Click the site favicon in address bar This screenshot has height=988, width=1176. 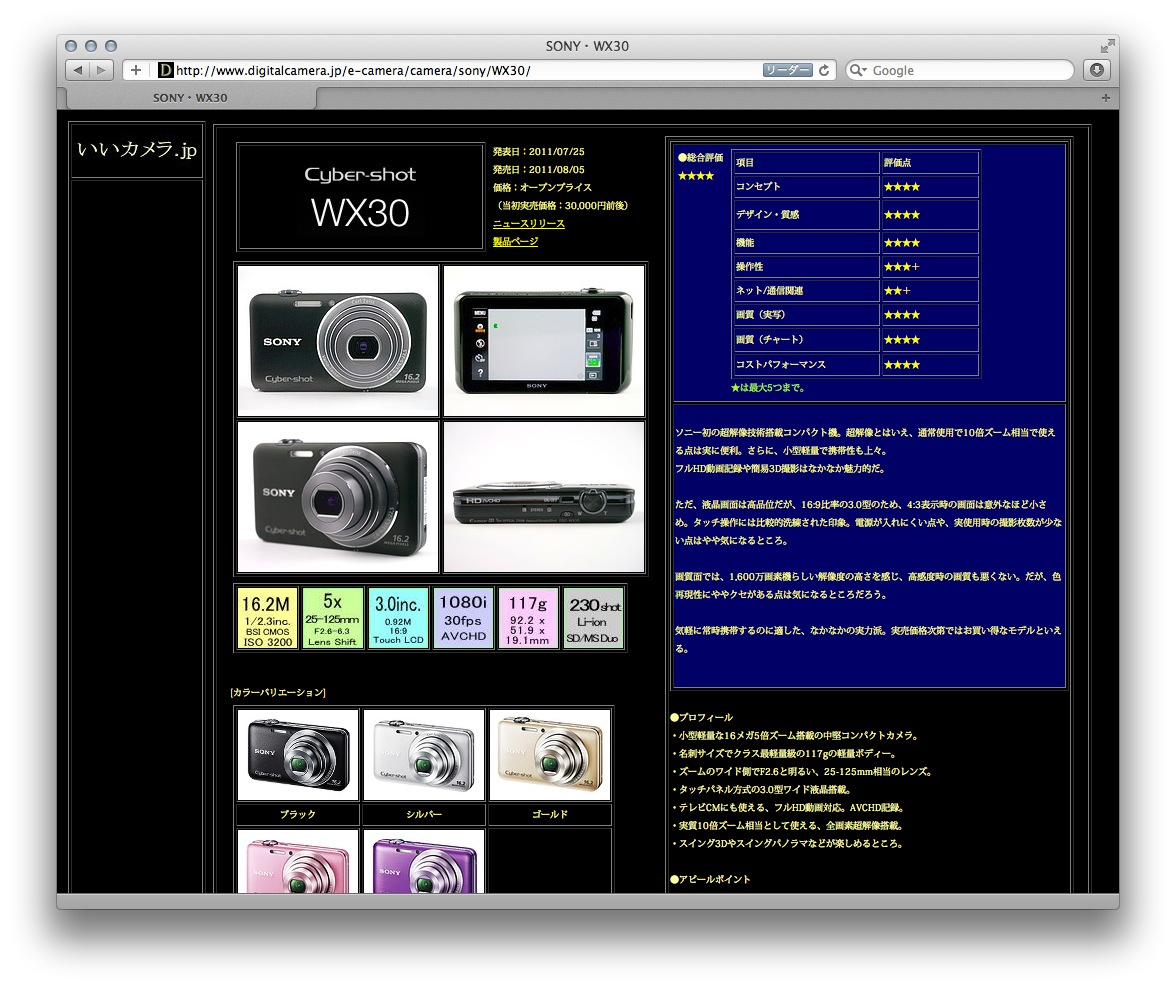(x=166, y=71)
